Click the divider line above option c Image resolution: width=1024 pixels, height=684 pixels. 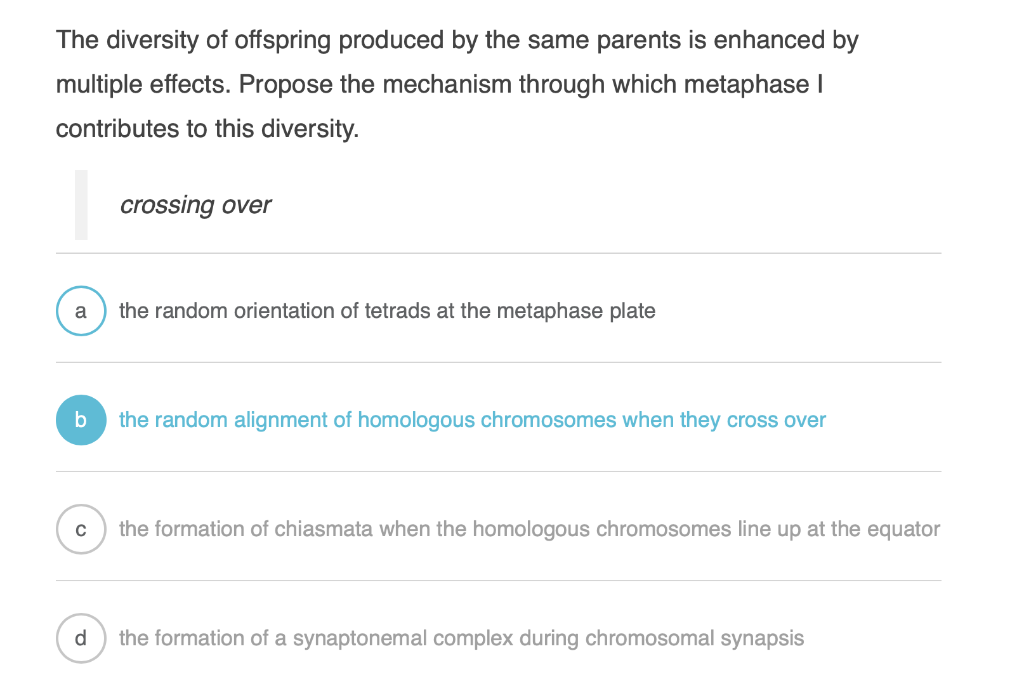[x=500, y=472]
